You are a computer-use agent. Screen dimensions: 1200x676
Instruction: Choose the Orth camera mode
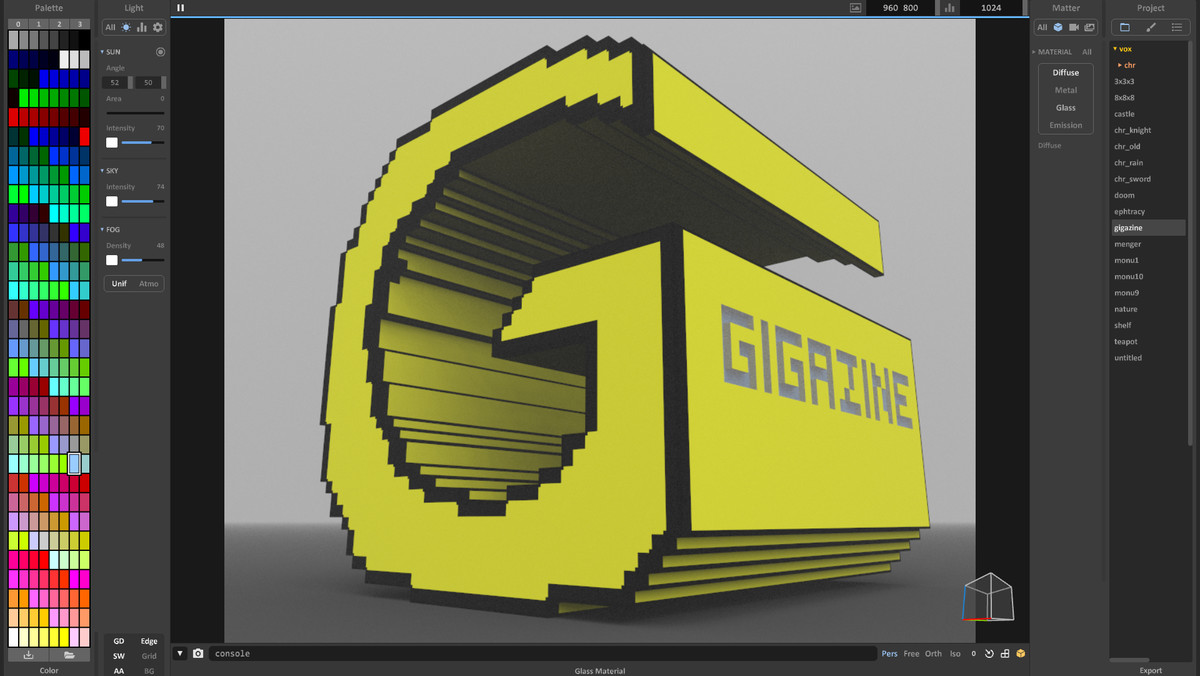tap(933, 654)
